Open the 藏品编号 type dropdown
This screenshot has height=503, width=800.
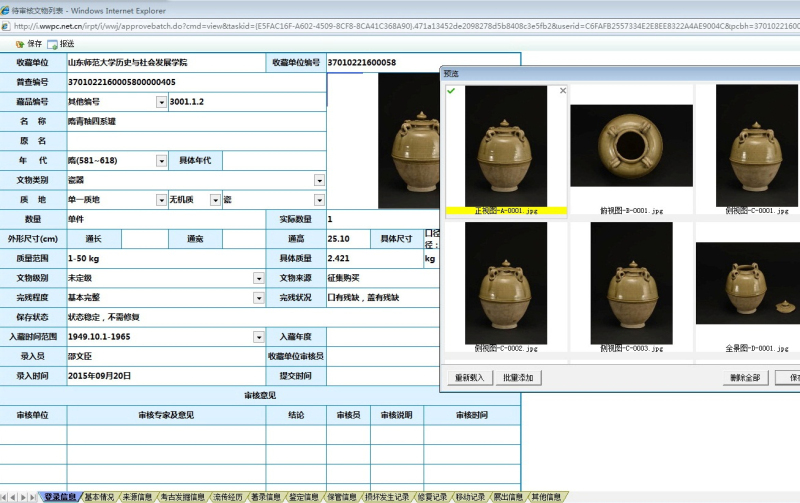(x=161, y=102)
